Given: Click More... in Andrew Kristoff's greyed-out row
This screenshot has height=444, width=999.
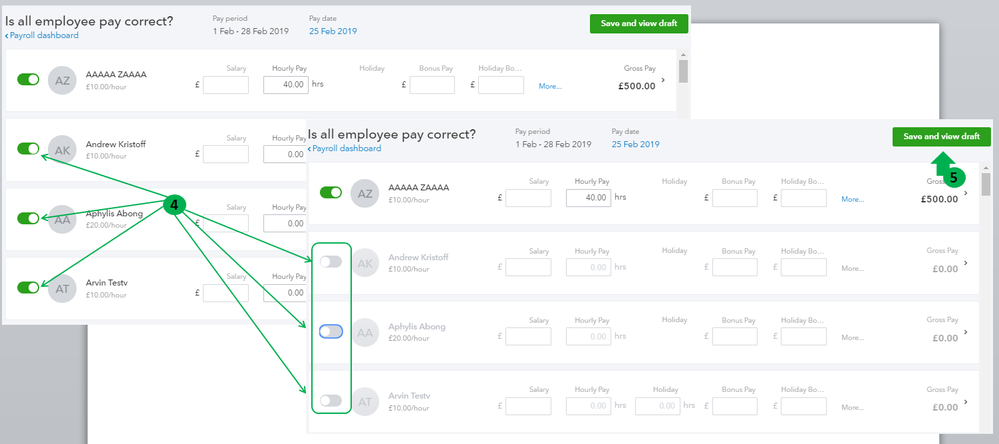Looking at the screenshot, I should tap(852, 269).
